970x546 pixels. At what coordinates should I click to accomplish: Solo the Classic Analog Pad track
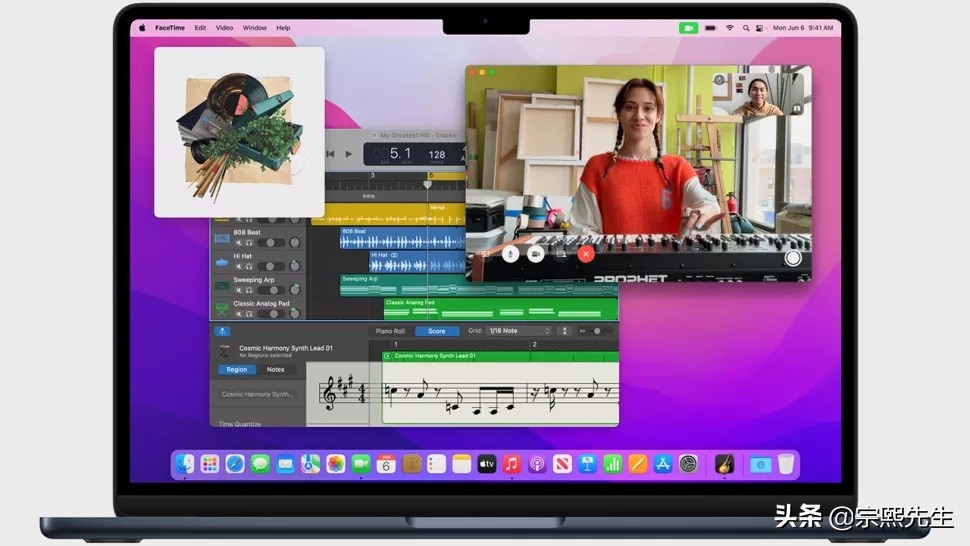click(249, 314)
